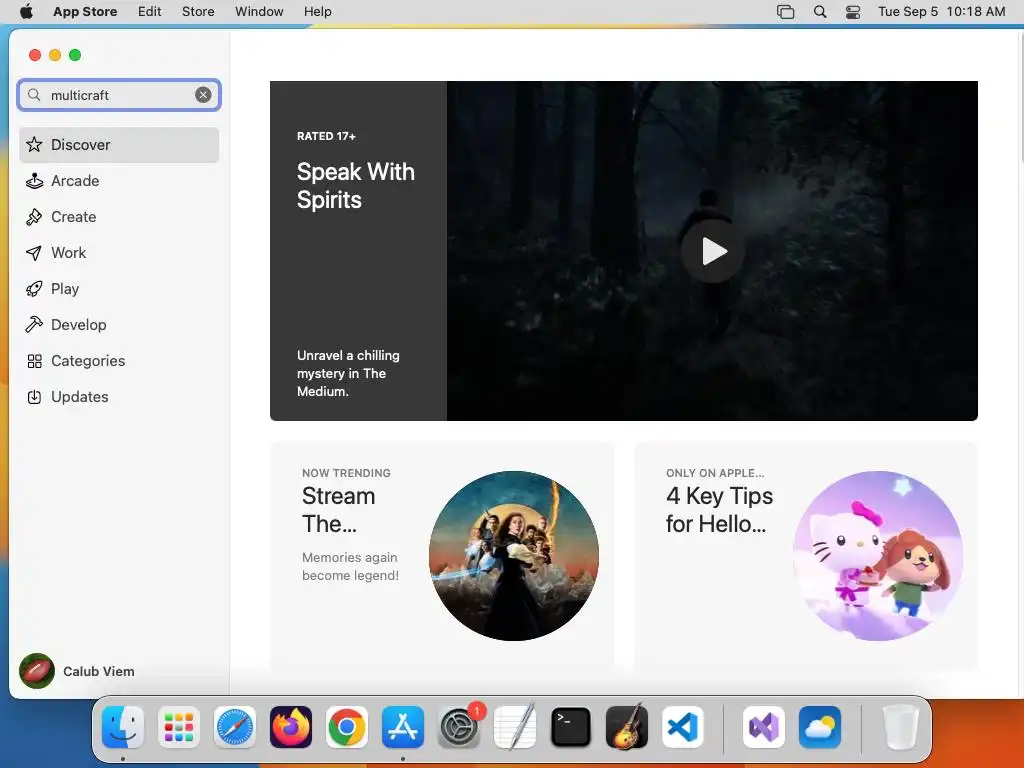Open the Calub Viem account page
The image size is (1024, 768).
coord(77,671)
